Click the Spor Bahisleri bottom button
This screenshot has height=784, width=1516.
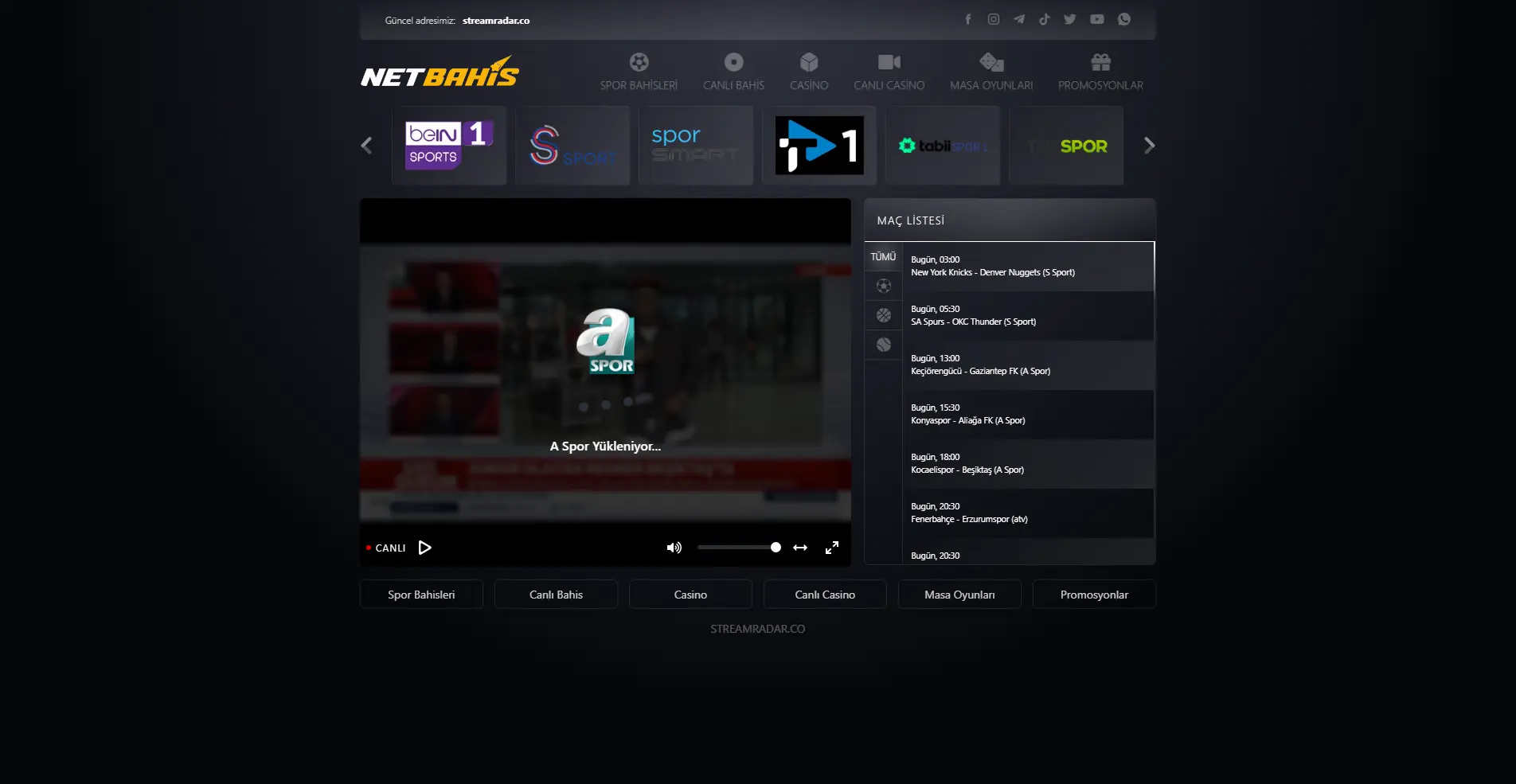tap(420, 594)
